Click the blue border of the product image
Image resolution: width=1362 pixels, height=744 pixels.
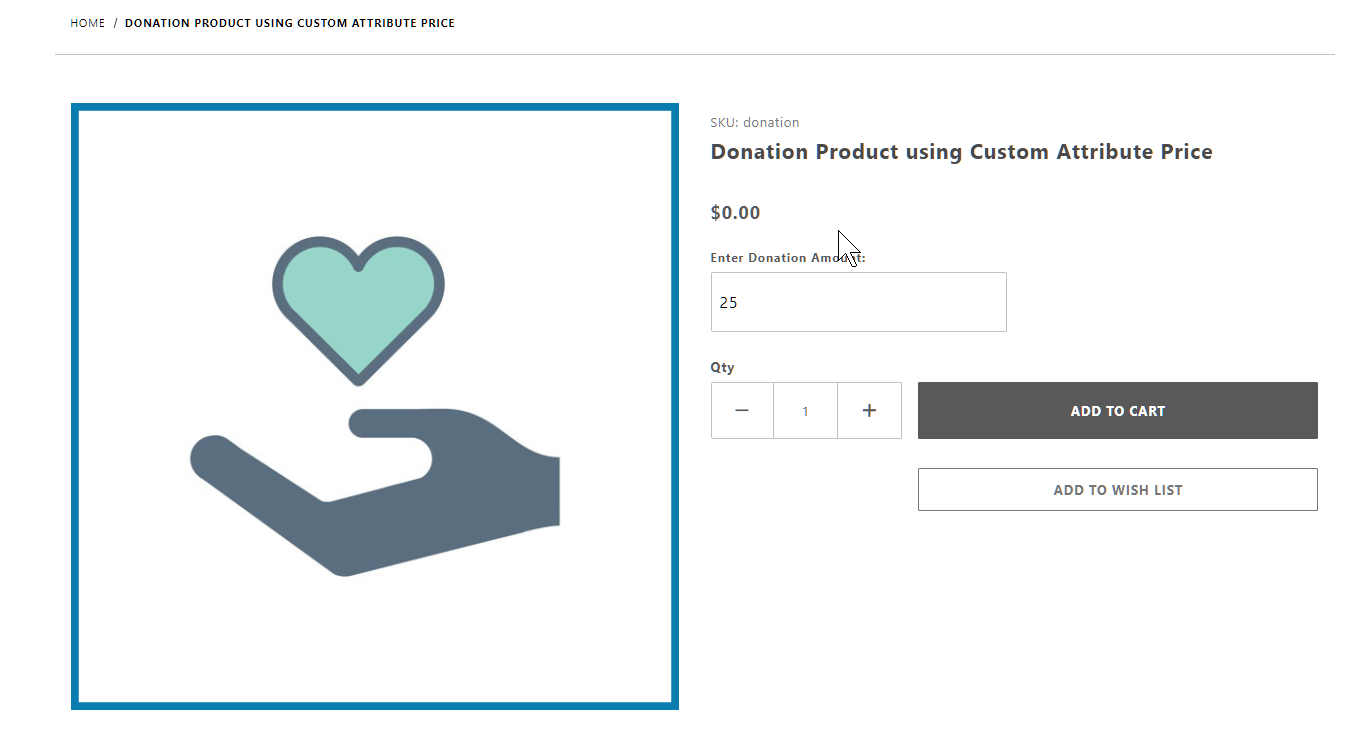(x=75, y=400)
